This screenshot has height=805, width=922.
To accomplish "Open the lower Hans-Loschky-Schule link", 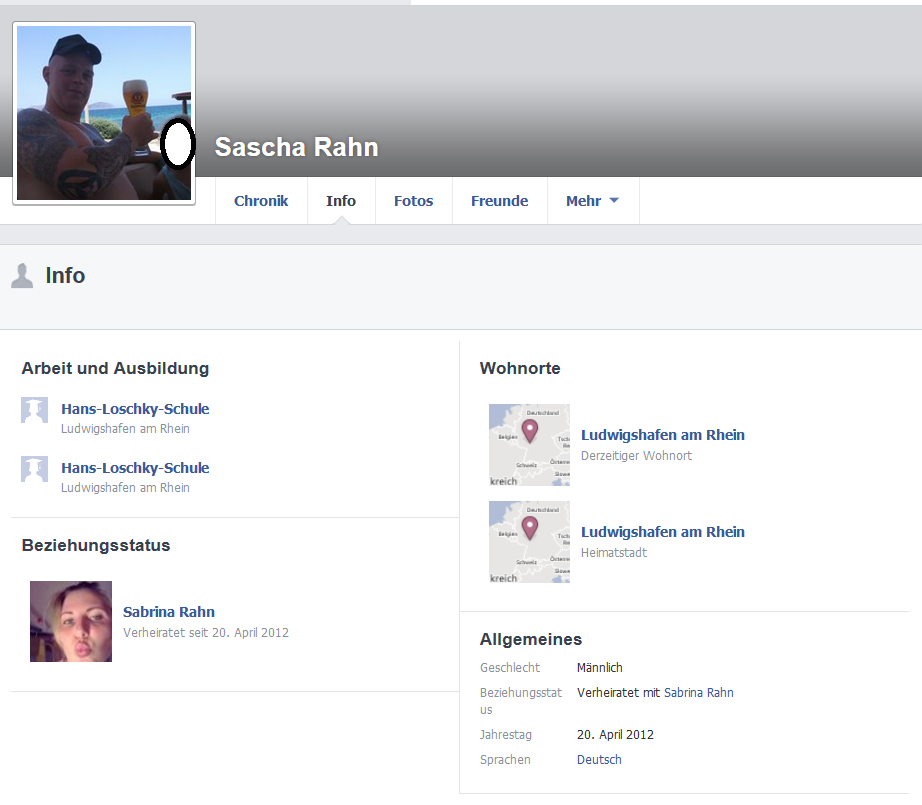I will [135, 468].
